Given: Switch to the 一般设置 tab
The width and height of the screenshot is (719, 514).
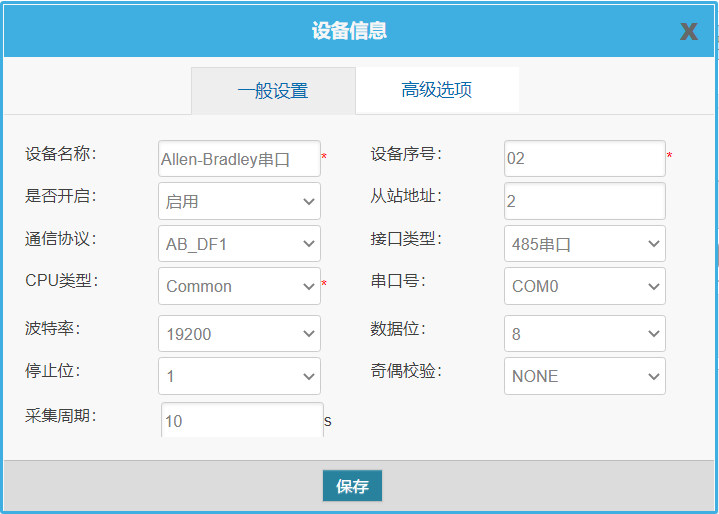Looking at the screenshot, I should point(273,91).
